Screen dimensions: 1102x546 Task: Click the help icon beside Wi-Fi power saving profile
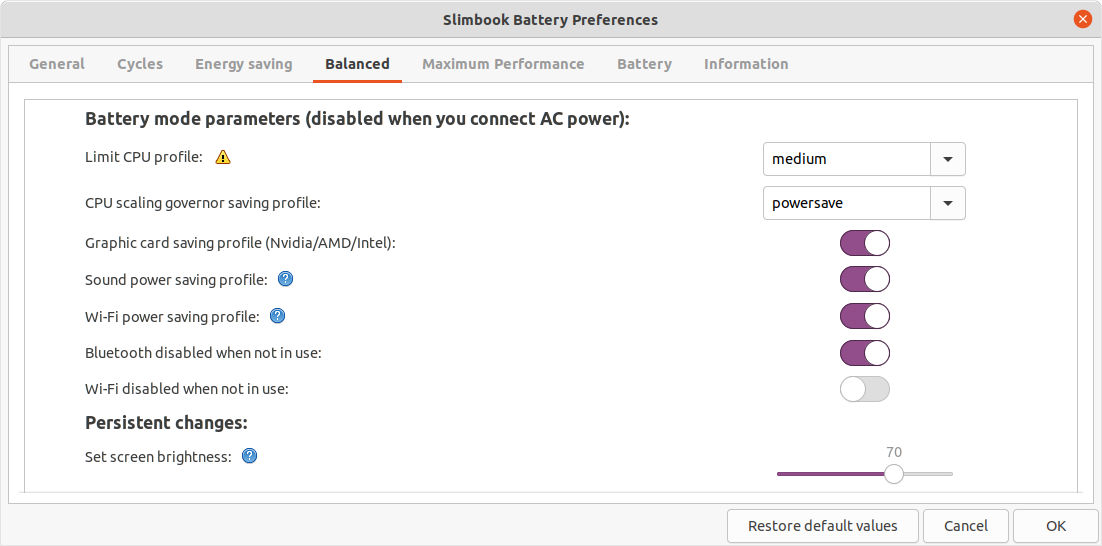pyautogui.click(x=278, y=316)
